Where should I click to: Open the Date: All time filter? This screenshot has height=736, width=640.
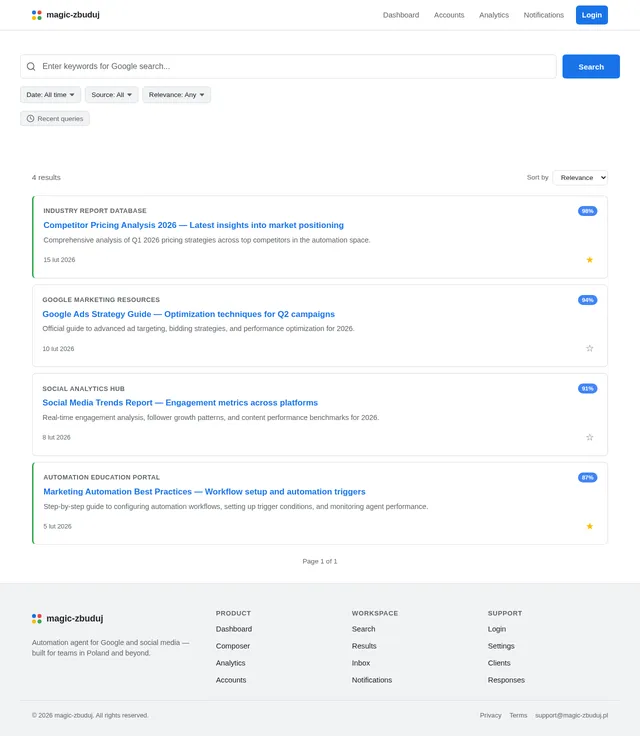(x=50, y=95)
